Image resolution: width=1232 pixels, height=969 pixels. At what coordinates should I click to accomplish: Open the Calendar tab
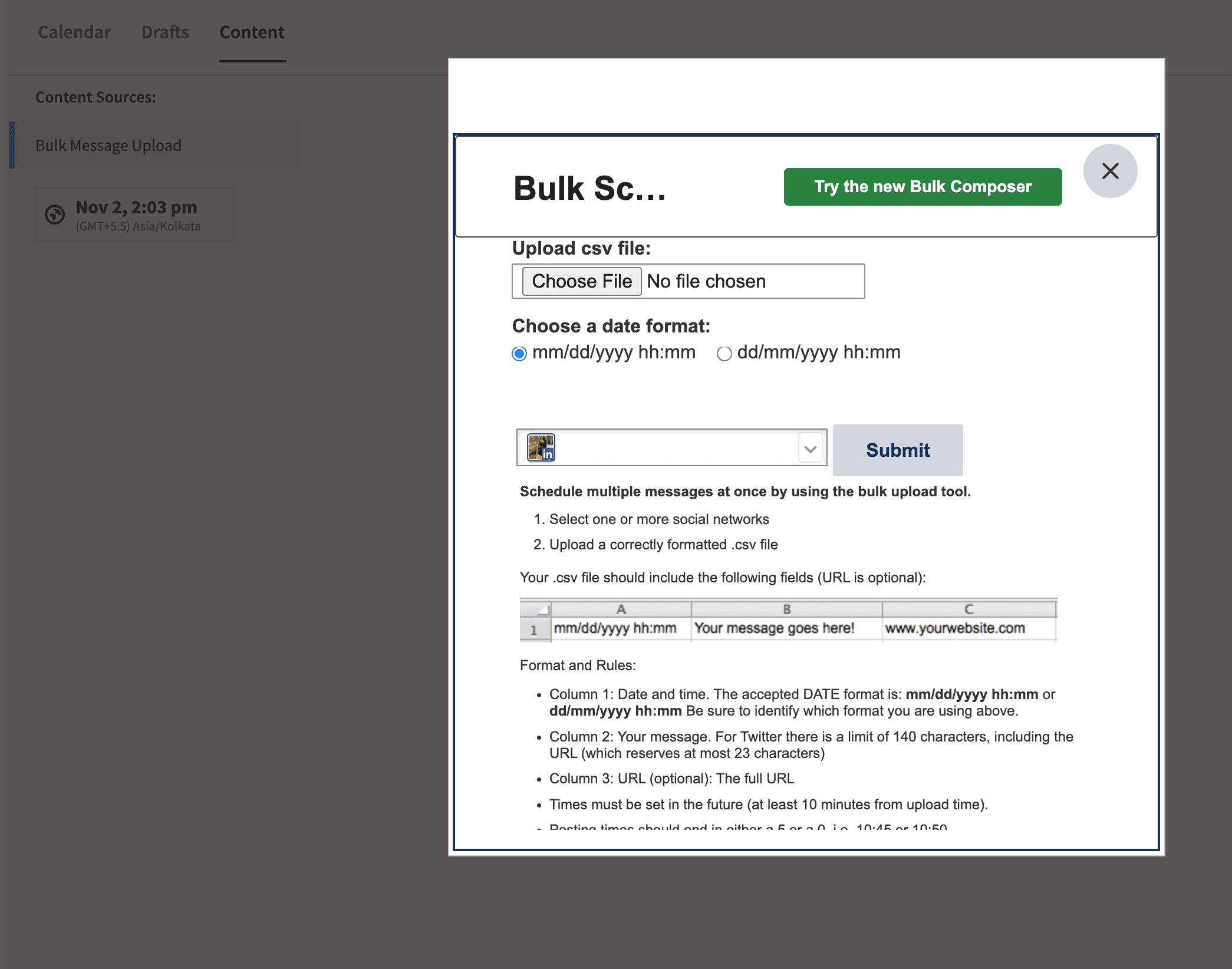pos(74,32)
